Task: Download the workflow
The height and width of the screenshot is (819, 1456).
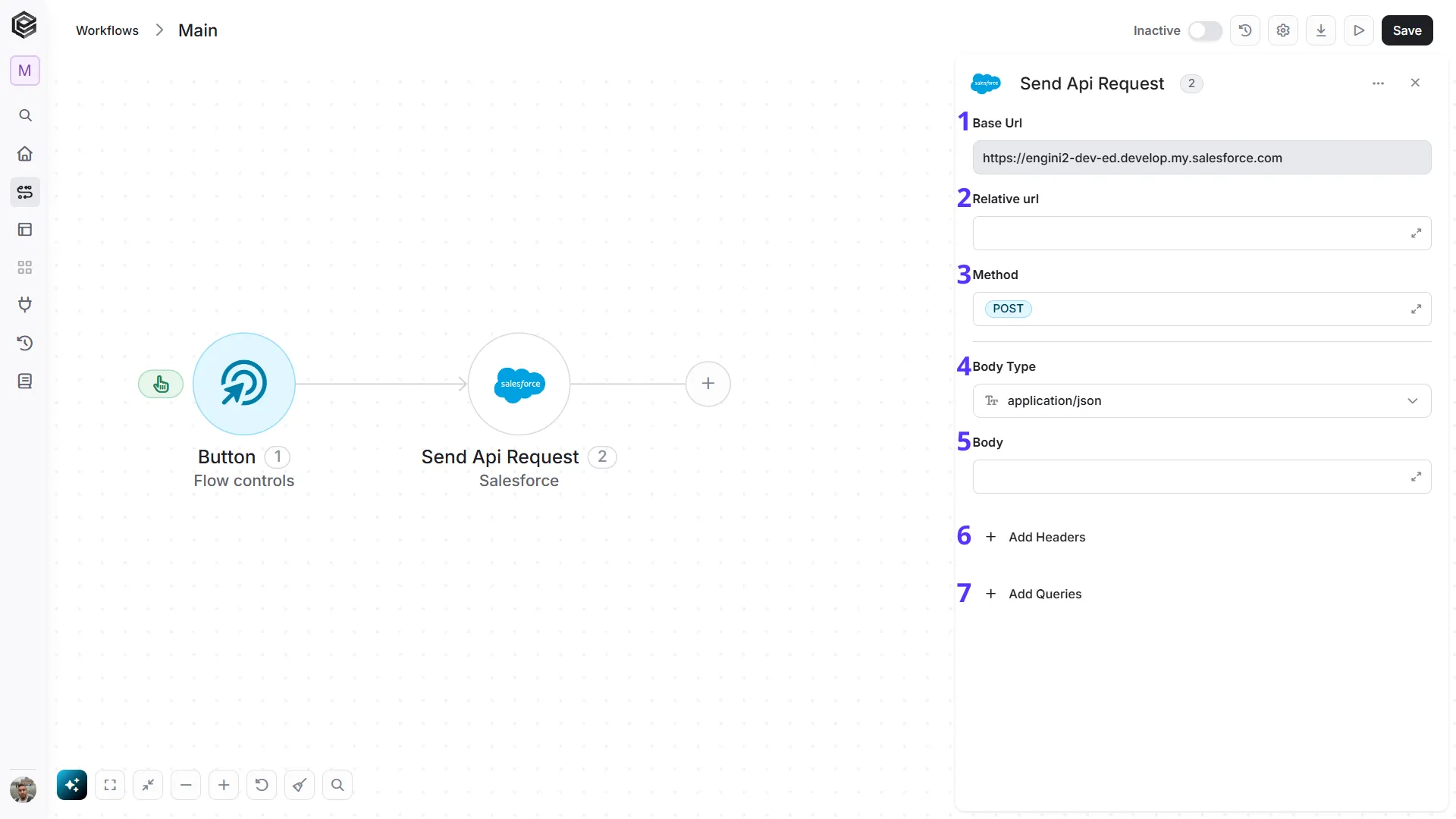Action: (x=1321, y=30)
